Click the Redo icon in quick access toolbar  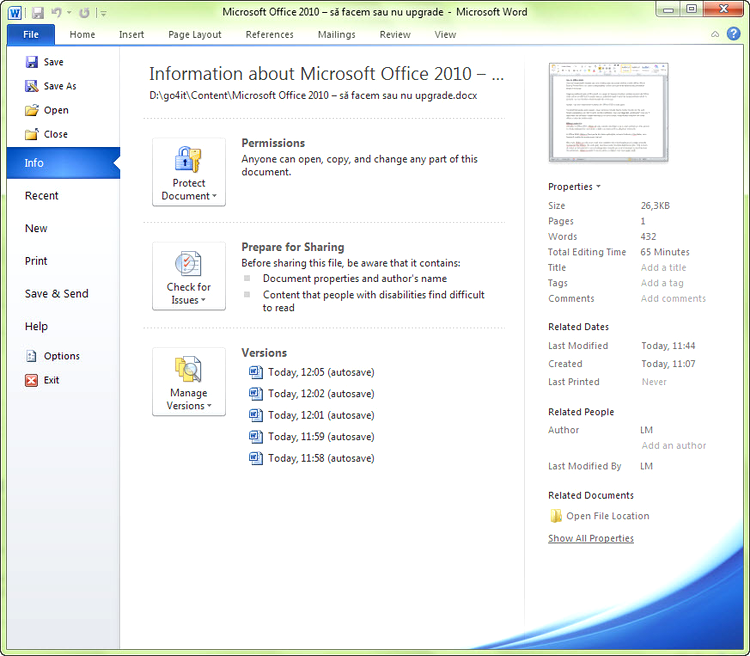pyautogui.click(x=84, y=13)
